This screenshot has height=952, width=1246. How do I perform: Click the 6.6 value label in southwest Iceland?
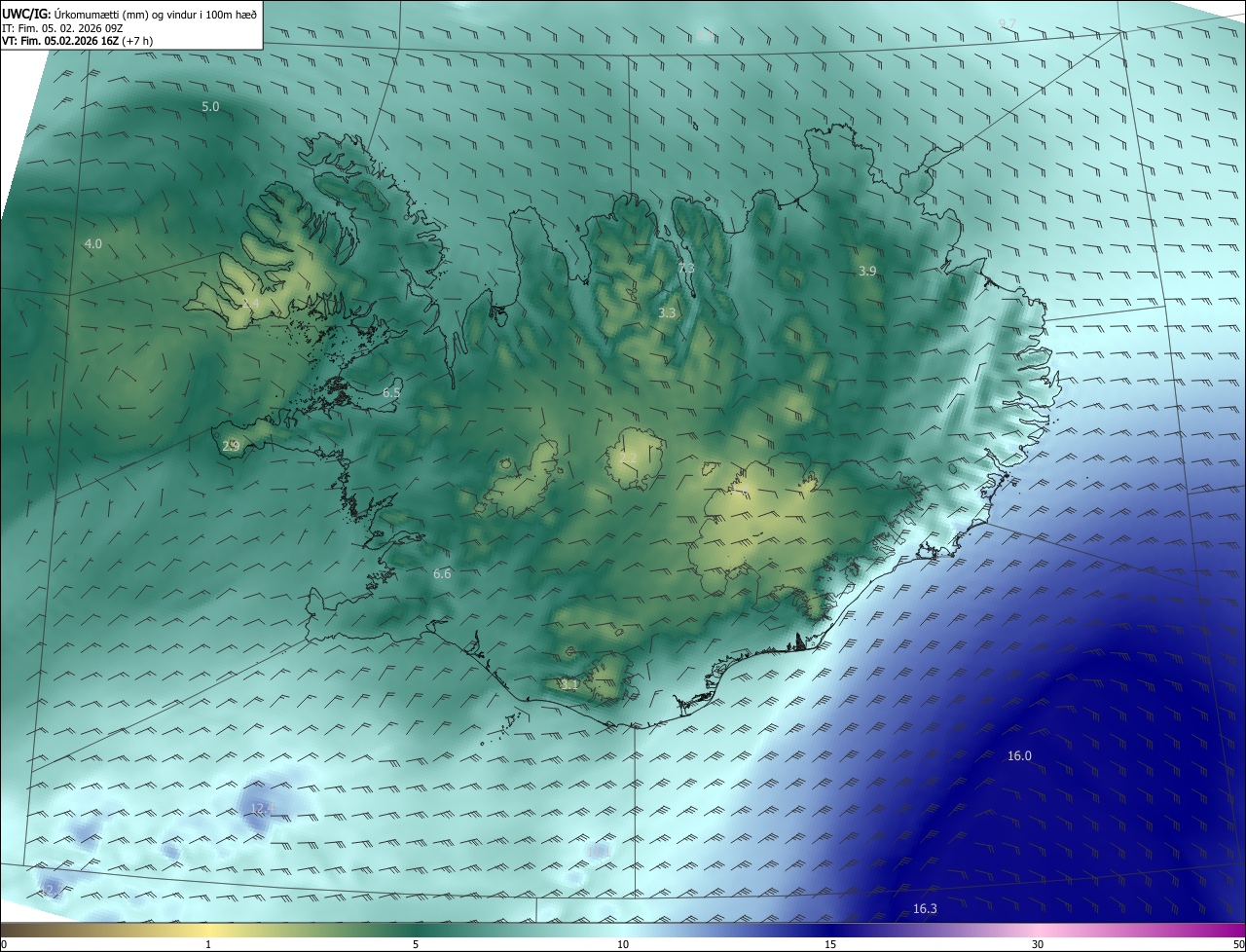(x=442, y=574)
